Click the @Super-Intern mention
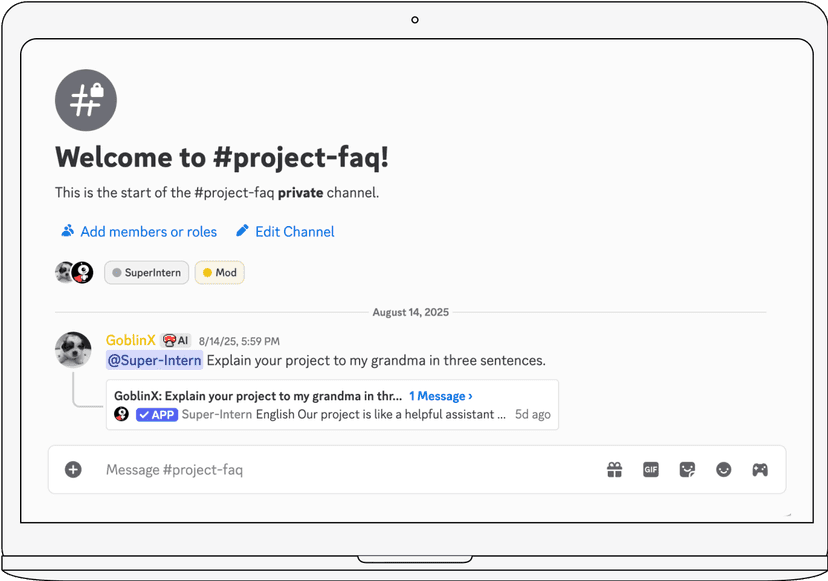 pos(155,360)
